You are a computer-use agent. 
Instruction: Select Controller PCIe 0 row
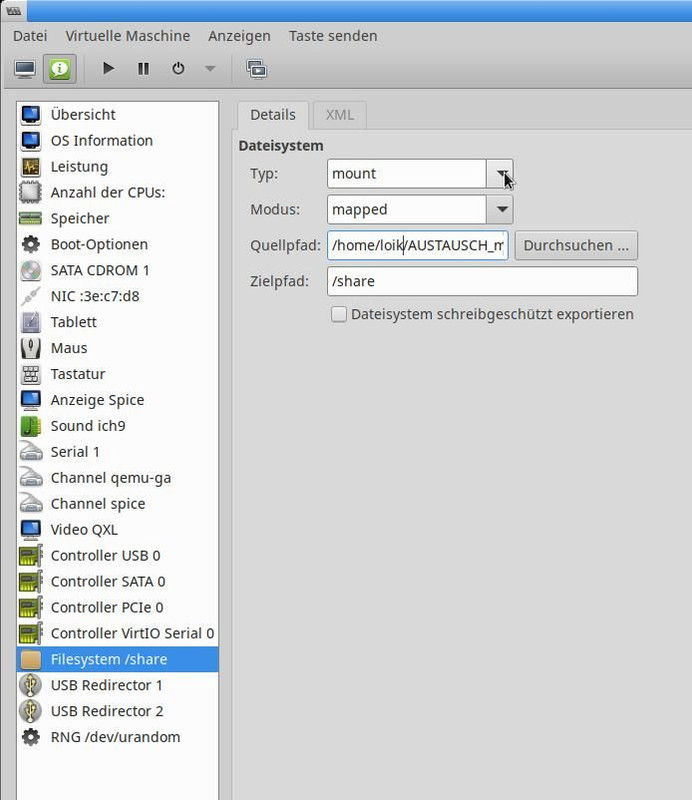click(x=117, y=608)
